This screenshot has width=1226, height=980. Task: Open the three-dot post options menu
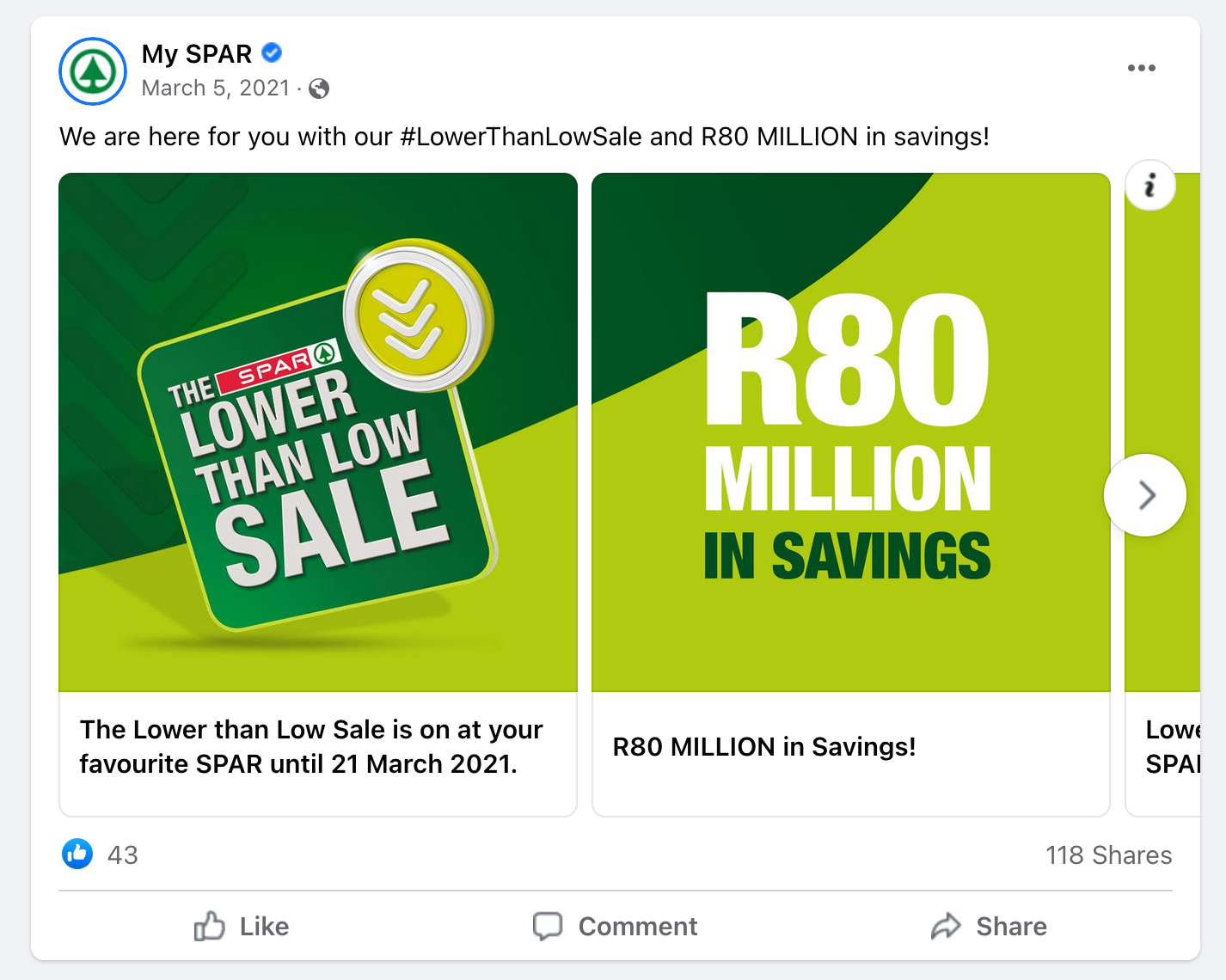pyautogui.click(x=1141, y=68)
